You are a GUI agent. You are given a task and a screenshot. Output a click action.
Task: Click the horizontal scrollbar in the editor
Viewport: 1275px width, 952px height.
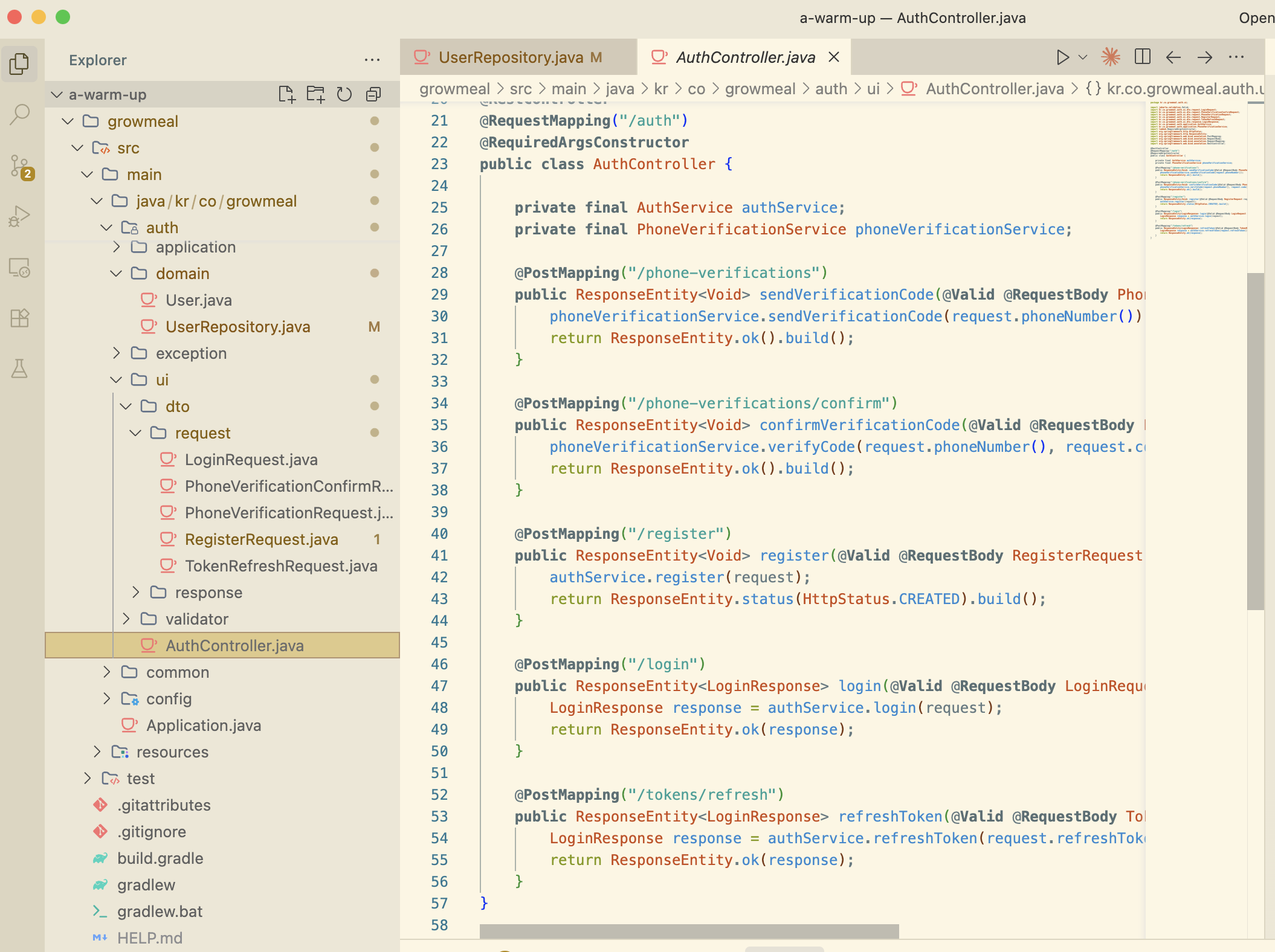[689, 931]
